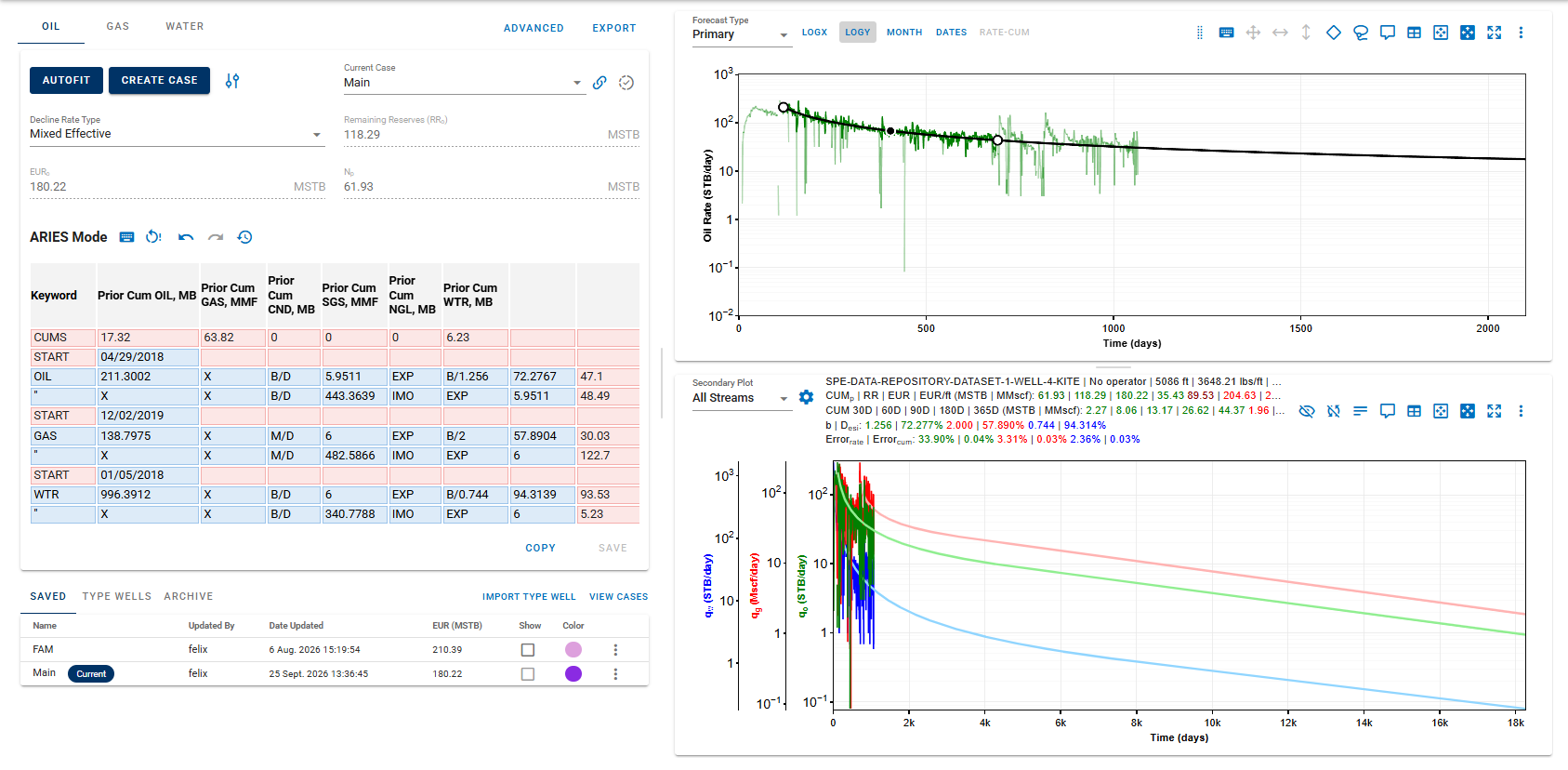The image size is (1568, 770).
Task: Open the TYPE WELLS tab
Action: pos(117,597)
